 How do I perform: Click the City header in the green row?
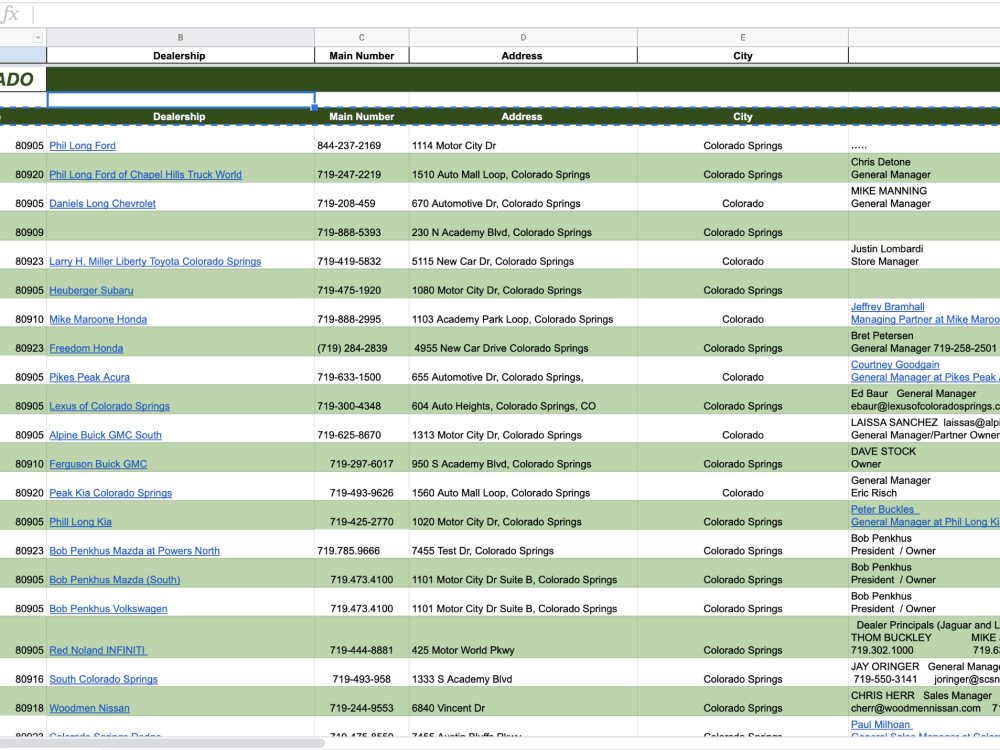click(742, 117)
